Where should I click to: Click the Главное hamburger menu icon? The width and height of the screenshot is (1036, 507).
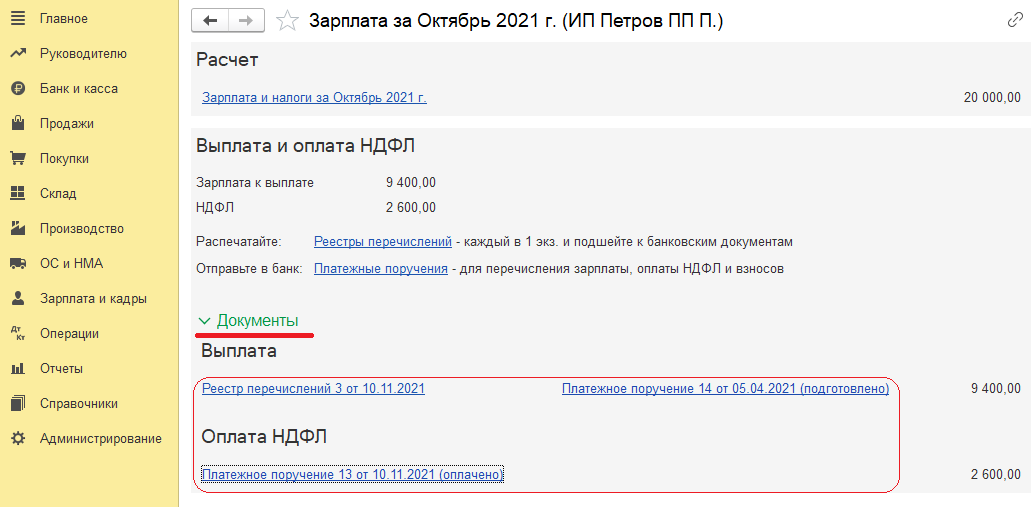[17, 19]
